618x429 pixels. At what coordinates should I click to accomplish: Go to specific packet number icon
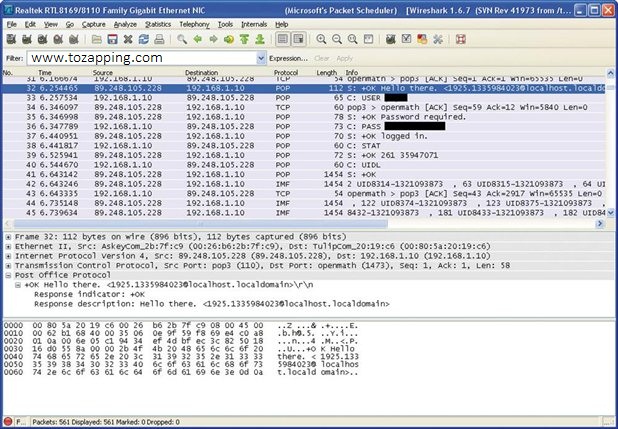coord(229,39)
